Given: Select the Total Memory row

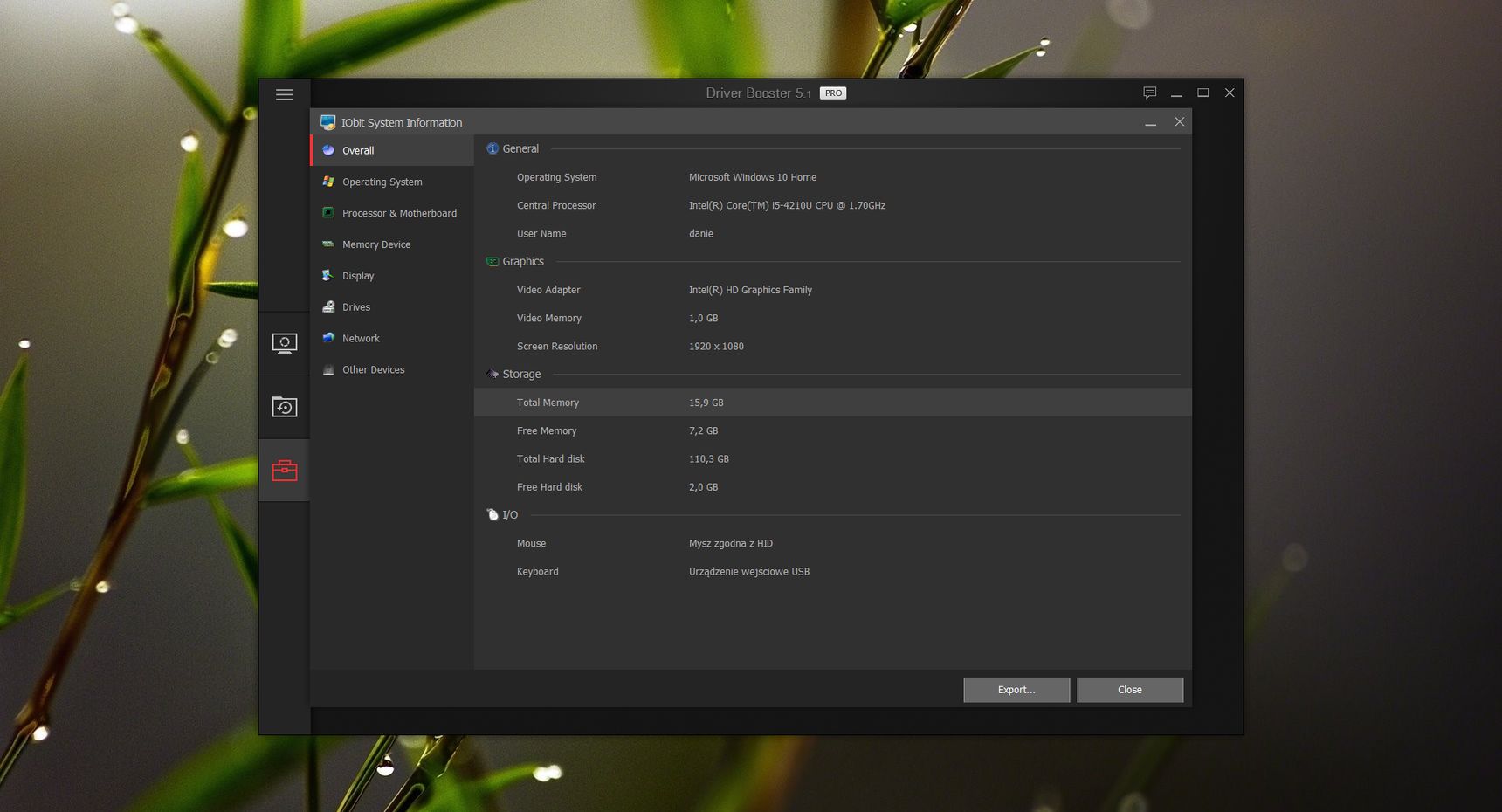Looking at the screenshot, I should [x=832, y=403].
